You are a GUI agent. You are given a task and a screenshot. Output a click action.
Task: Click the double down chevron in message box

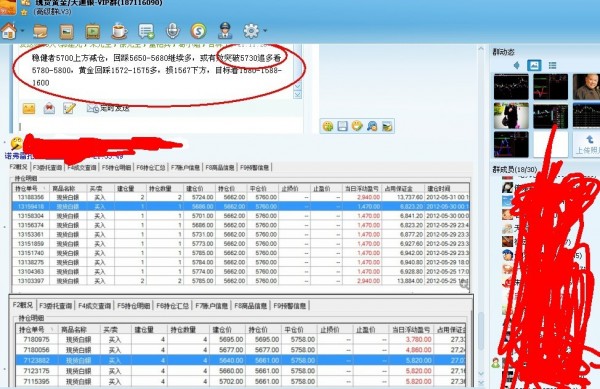[x=298, y=94]
